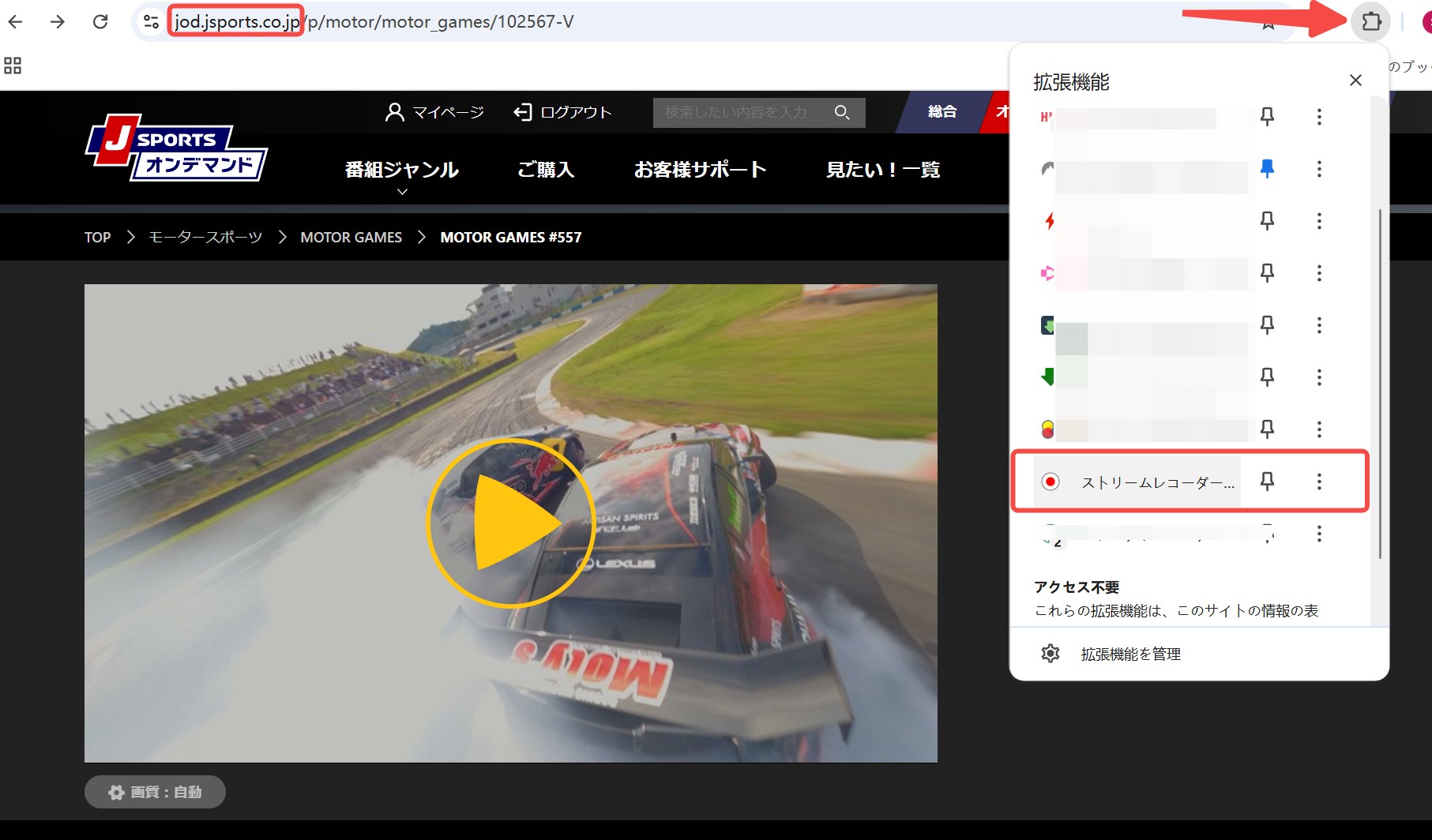Navigate to MOTOR GAMES breadcrumb
The width and height of the screenshot is (1432, 840).
351,237
